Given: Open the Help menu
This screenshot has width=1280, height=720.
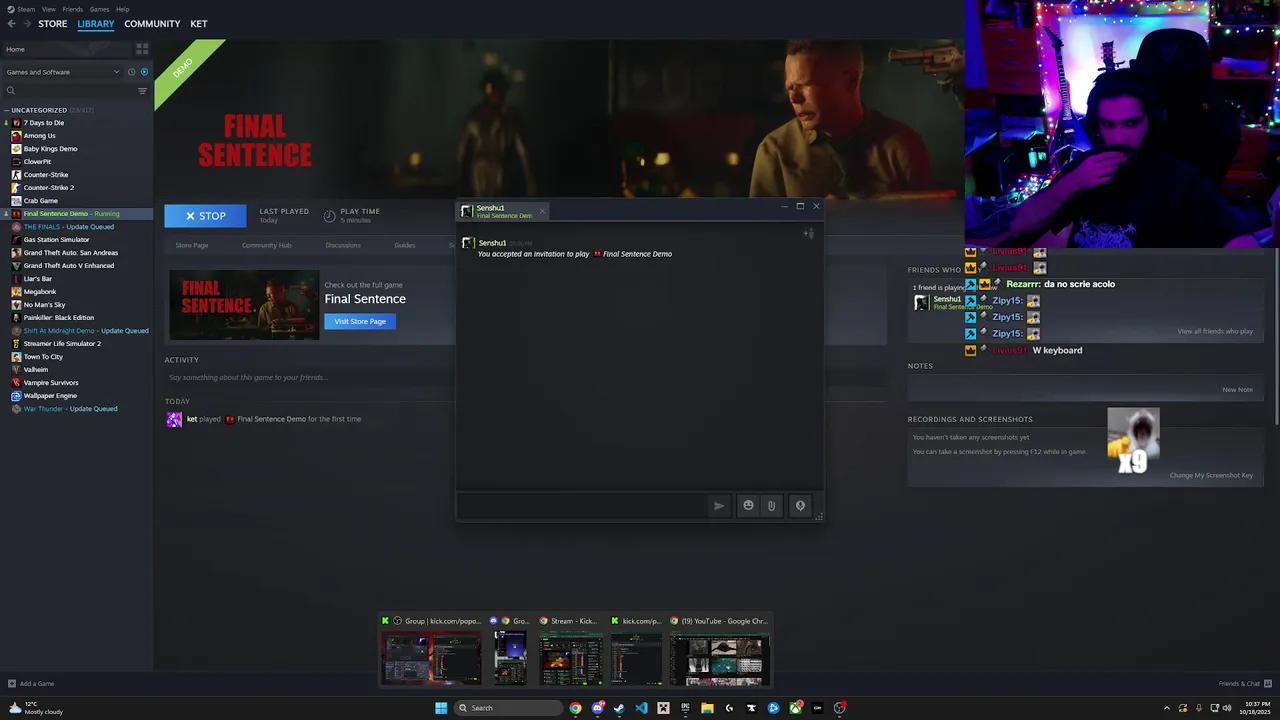Looking at the screenshot, I should [122, 9].
